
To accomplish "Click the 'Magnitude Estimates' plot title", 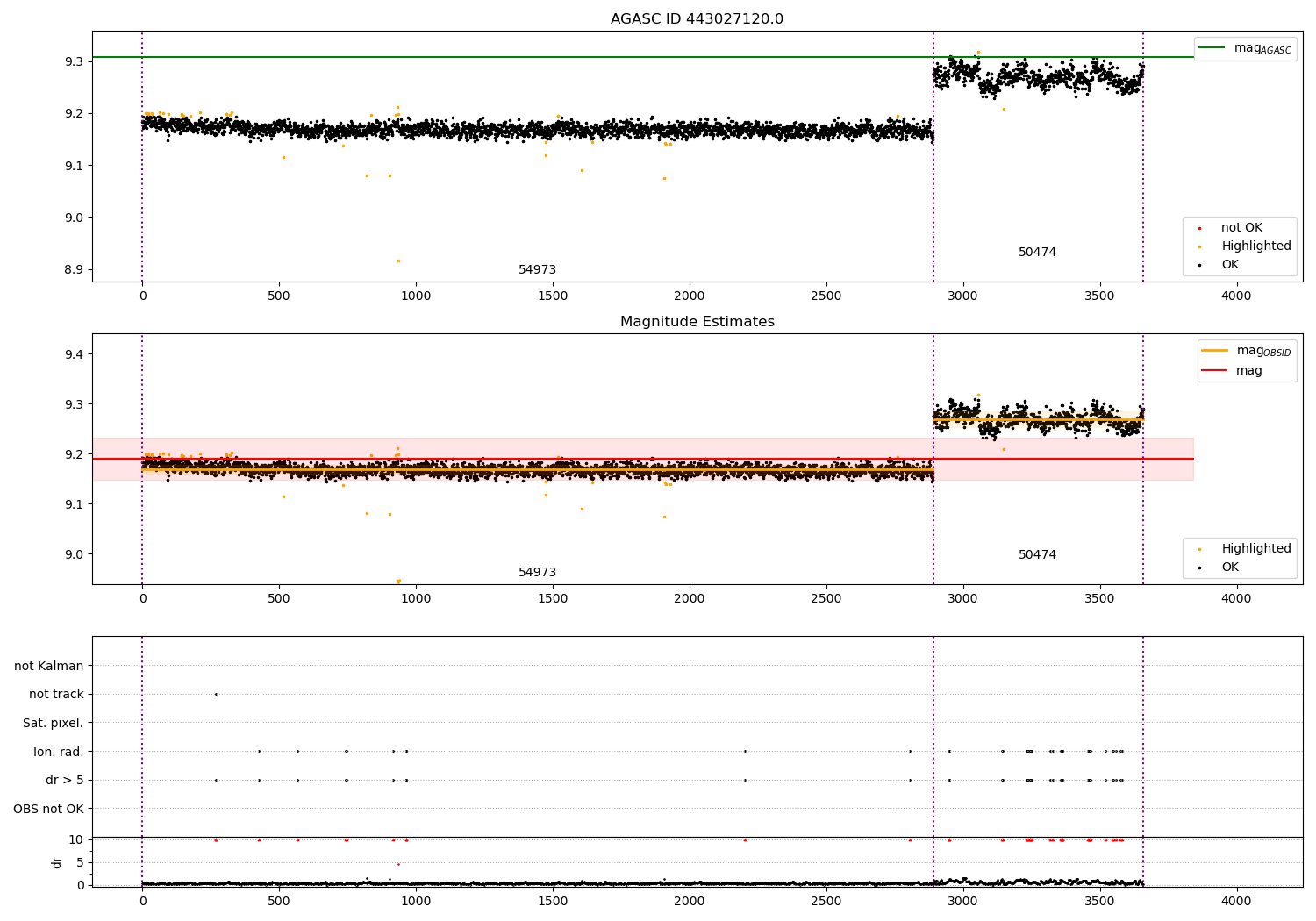I will pos(697,322).
